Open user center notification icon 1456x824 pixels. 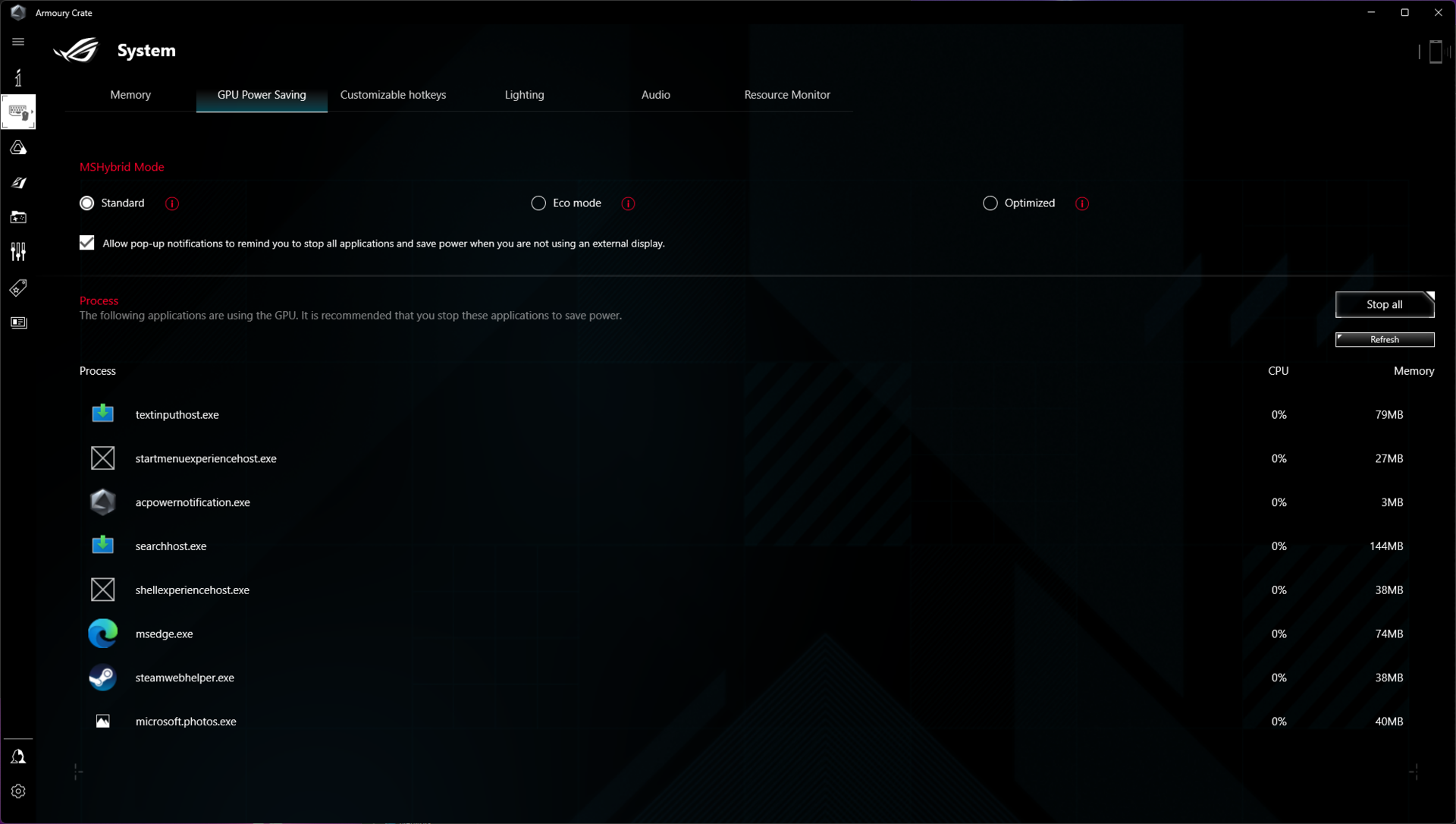(x=18, y=756)
